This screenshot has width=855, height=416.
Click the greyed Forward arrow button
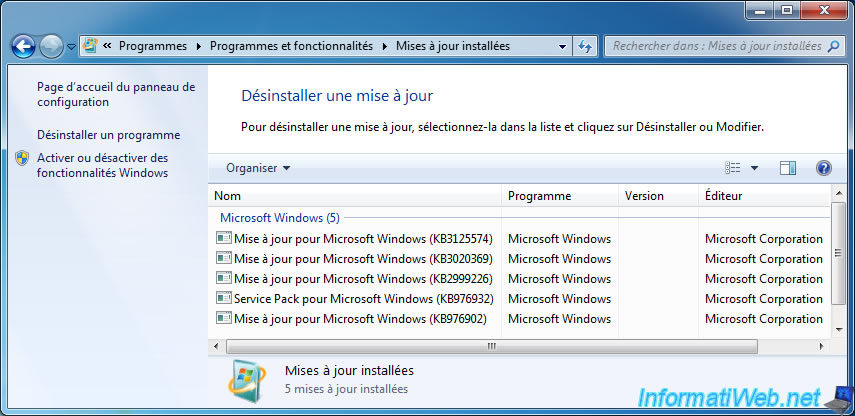51,47
